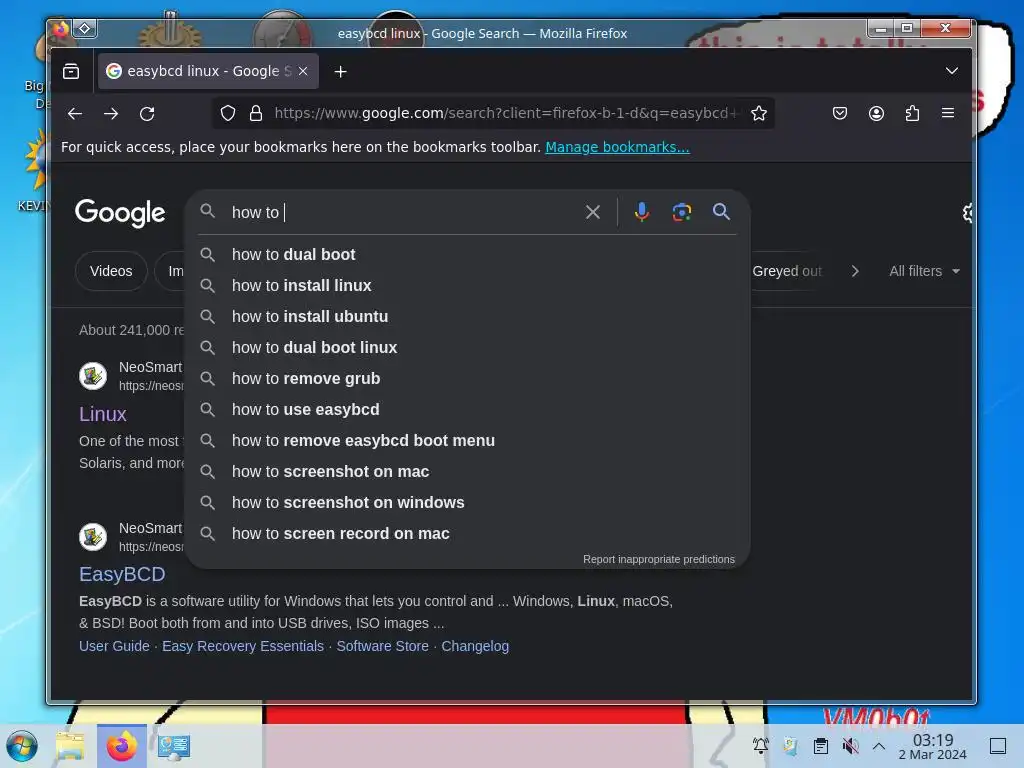This screenshot has height=768, width=1024.
Task: Click the show desktop button in taskbar
Action: click(x=998, y=745)
